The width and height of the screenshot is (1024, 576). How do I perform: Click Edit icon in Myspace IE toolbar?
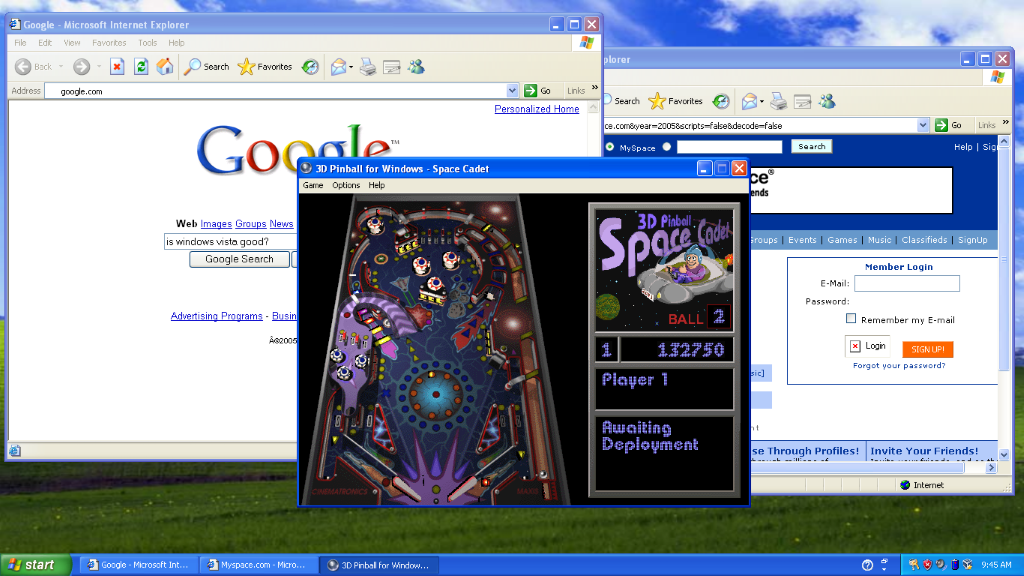(803, 101)
